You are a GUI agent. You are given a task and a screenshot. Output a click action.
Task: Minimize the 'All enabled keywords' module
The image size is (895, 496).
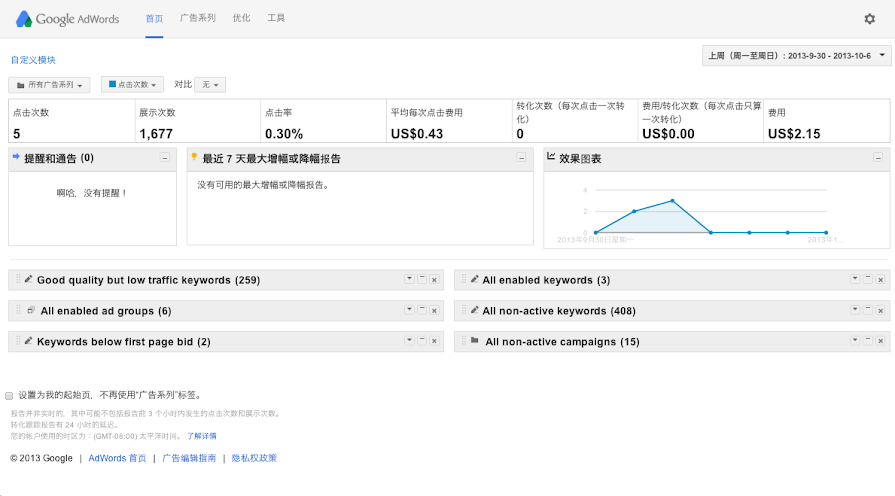pos(868,280)
